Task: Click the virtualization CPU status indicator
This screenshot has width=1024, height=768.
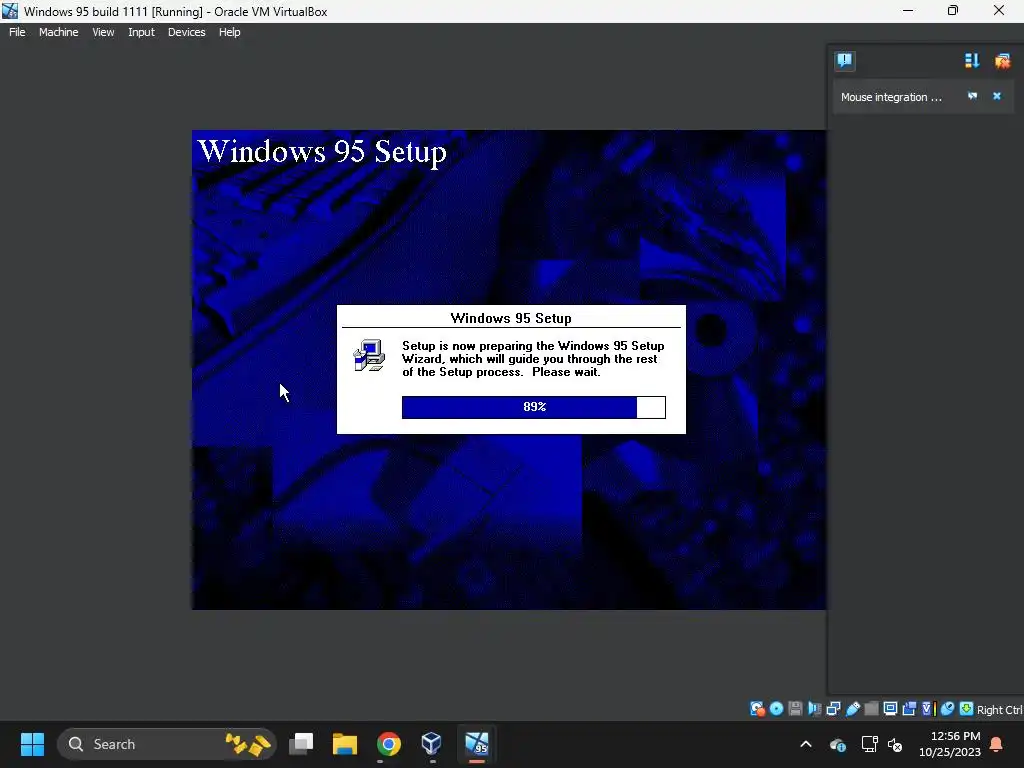Action: click(929, 709)
